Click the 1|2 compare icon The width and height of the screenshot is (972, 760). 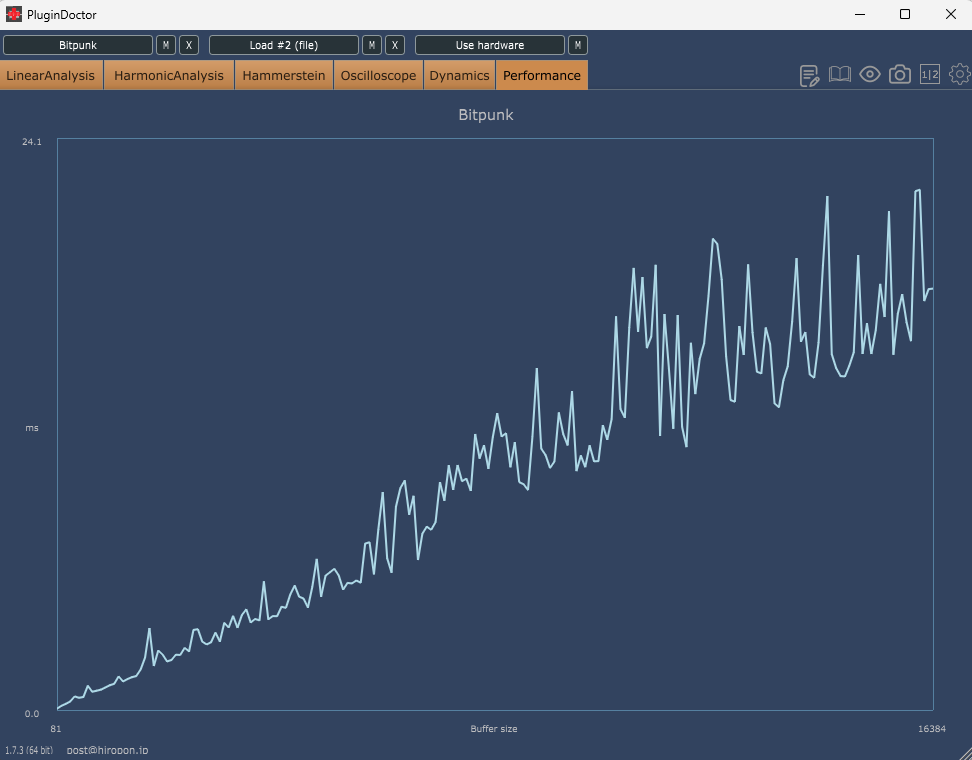[930, 75]
